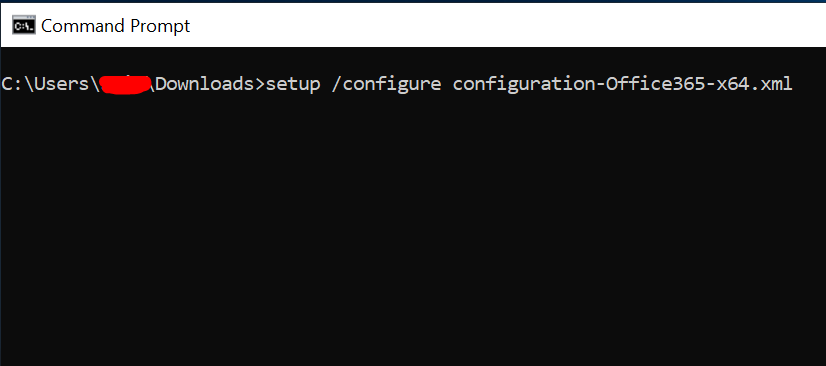The width and height of the screenshot is (826, 366).
Task: Click the greater-than prompt symbol after Downloads
Action: (x=260, y=84)
